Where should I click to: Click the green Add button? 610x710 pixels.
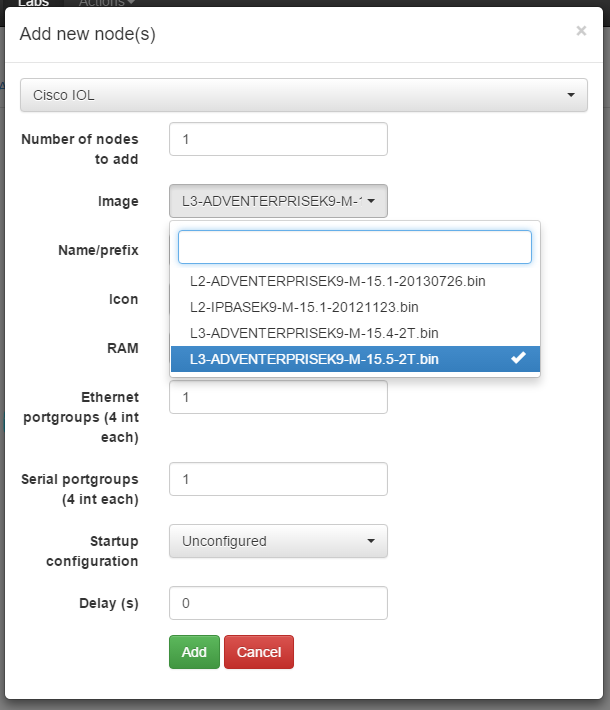194,652
